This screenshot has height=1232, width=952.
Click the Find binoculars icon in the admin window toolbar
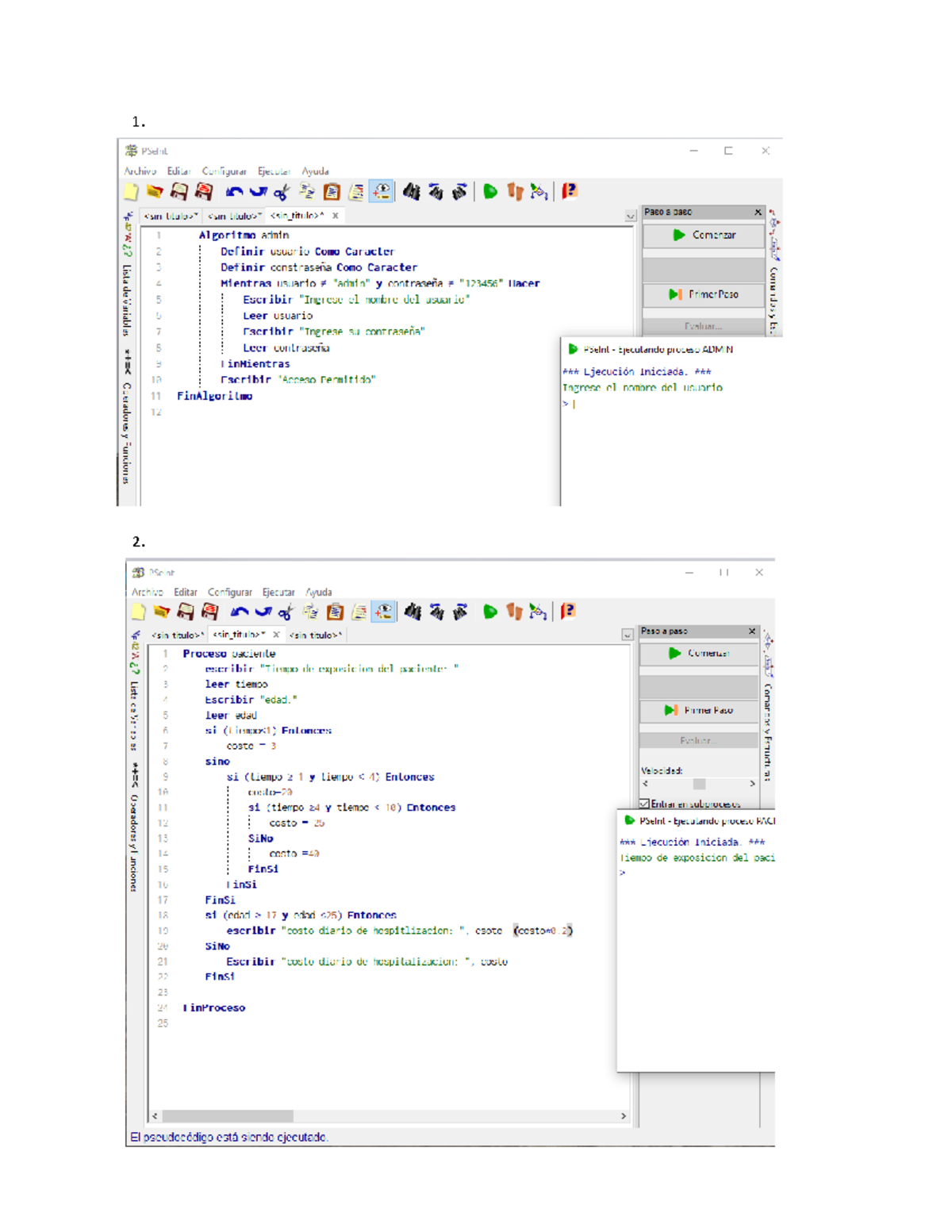pyautogui.click(x=411, y=191)
